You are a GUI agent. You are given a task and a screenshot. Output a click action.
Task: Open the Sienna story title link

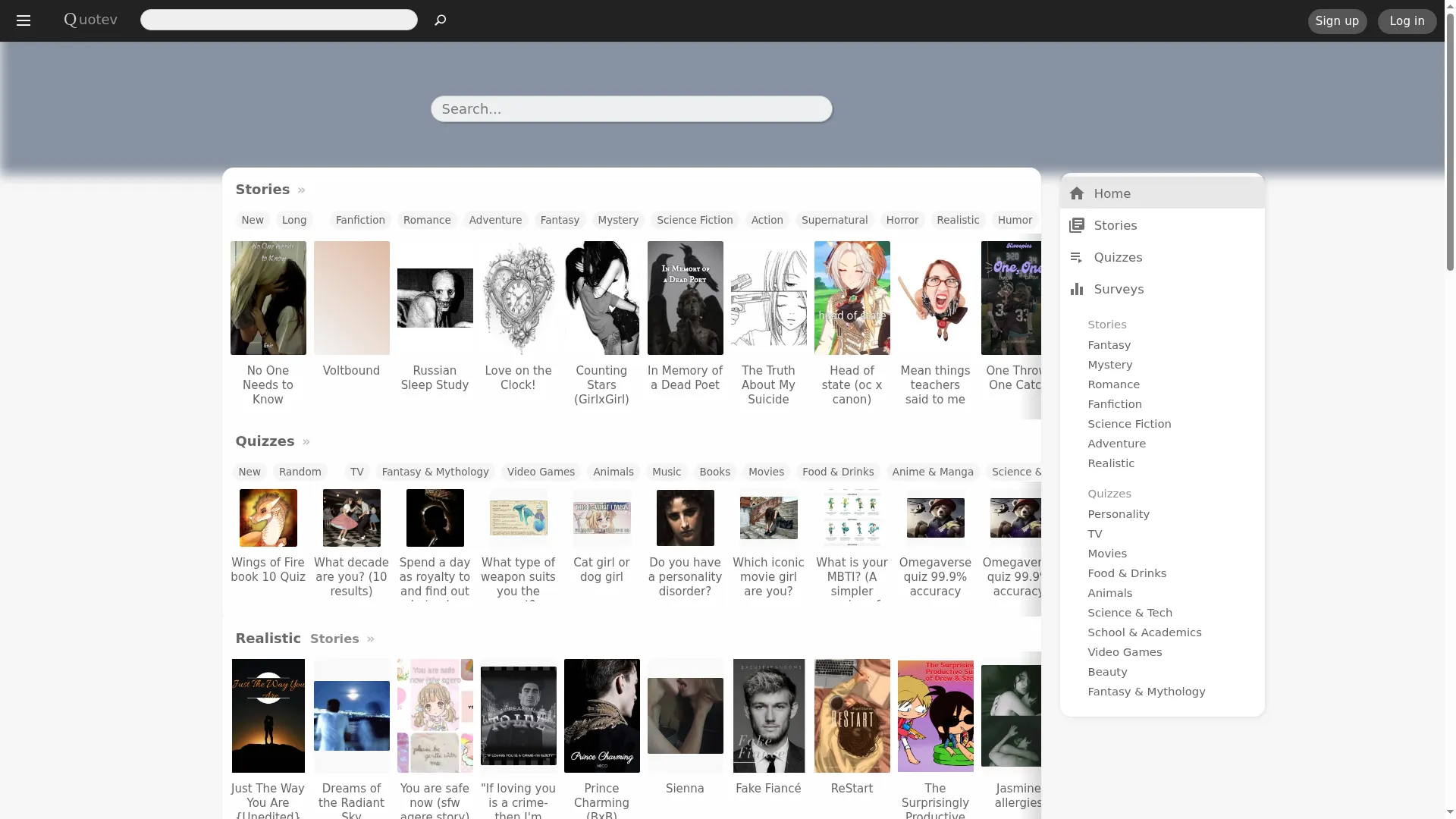685,789
